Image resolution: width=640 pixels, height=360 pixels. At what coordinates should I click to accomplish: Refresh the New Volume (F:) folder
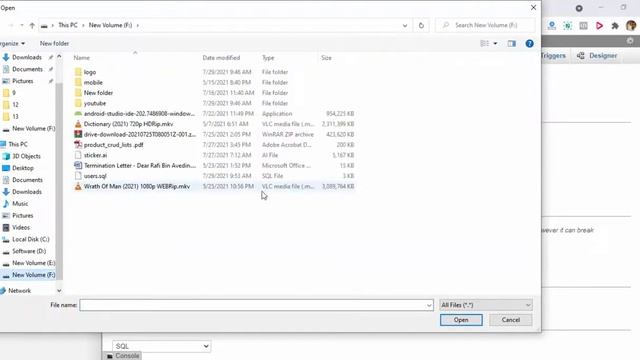(421, 25)
